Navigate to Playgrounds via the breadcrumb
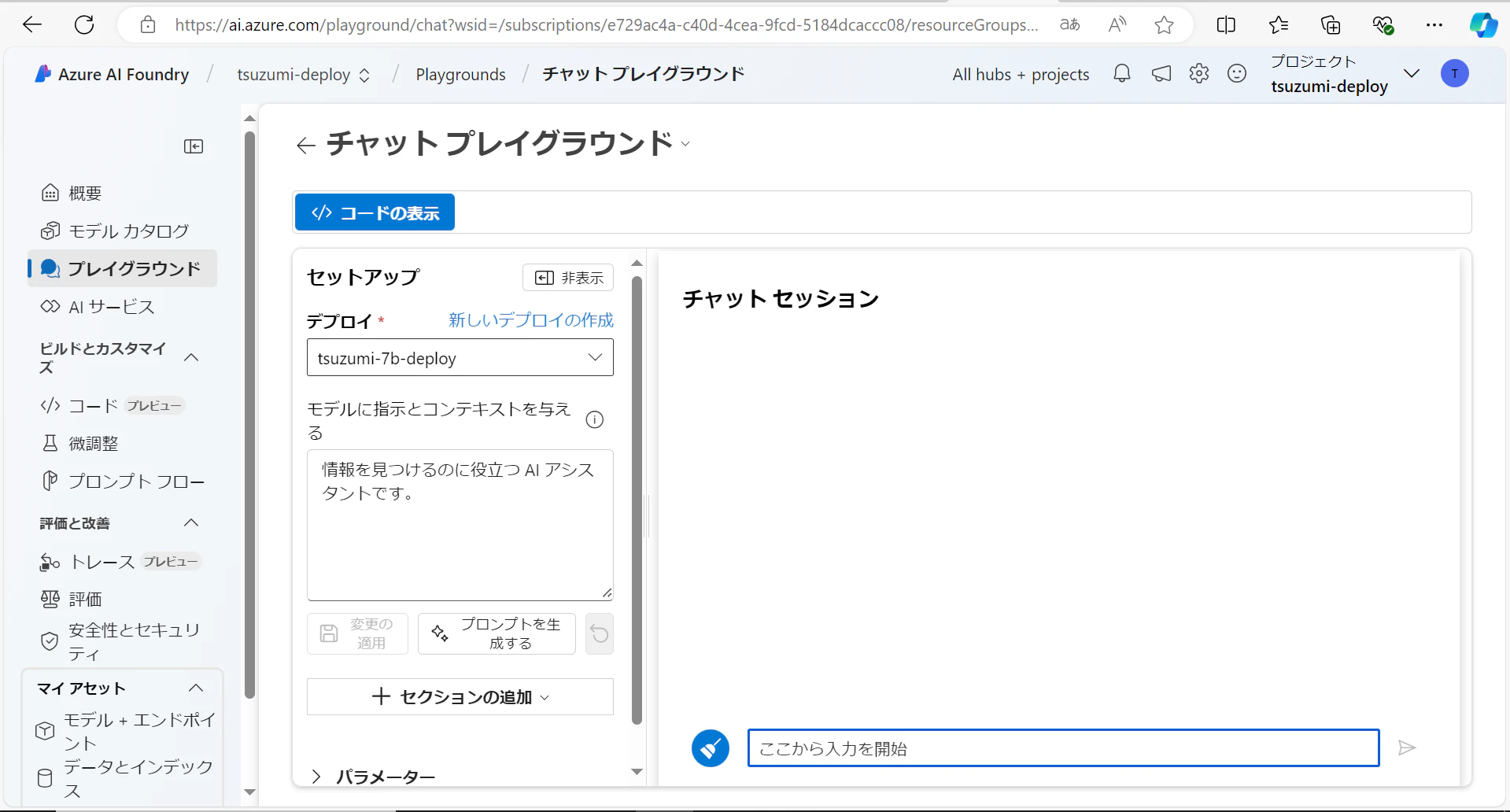This screenshot has width=1510, height=812. [x=460, y=74]
